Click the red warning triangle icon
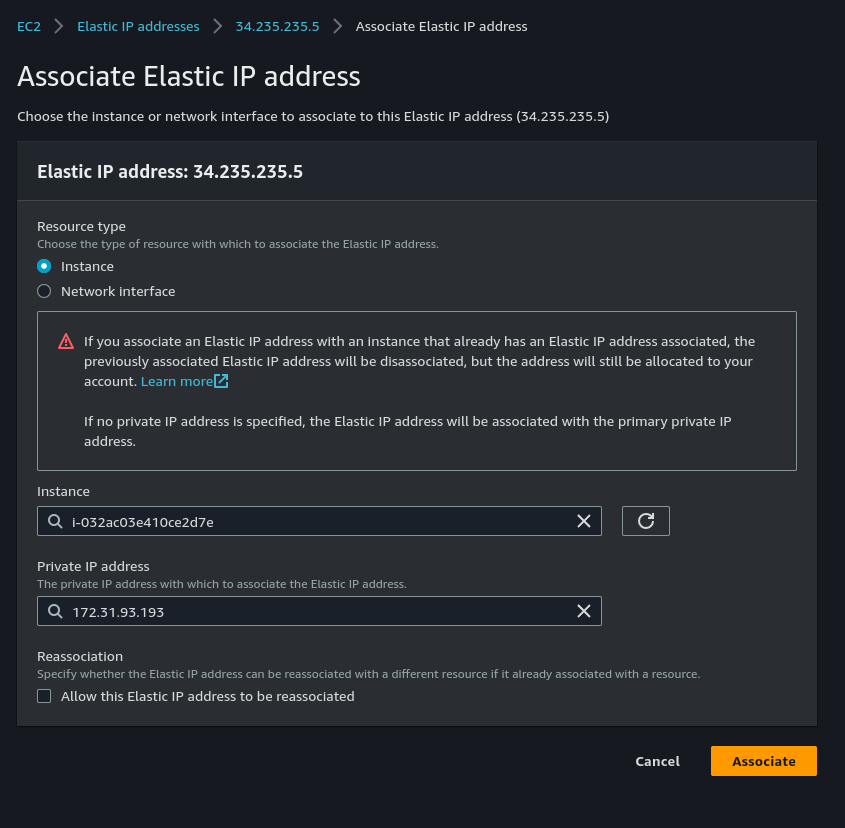 click(x=66, y=341)
